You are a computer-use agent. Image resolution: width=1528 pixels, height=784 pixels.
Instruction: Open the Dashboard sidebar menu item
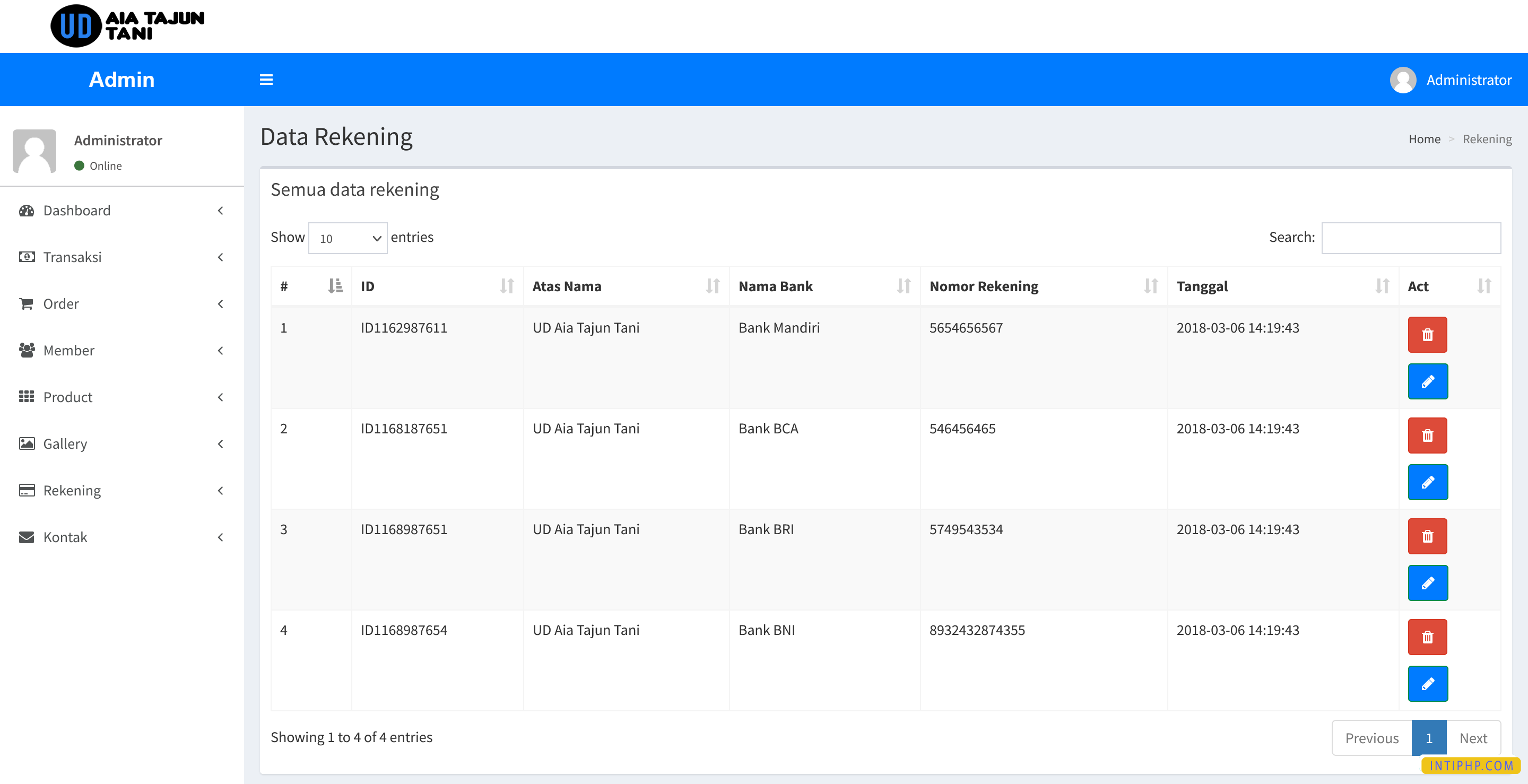(121, 211)
